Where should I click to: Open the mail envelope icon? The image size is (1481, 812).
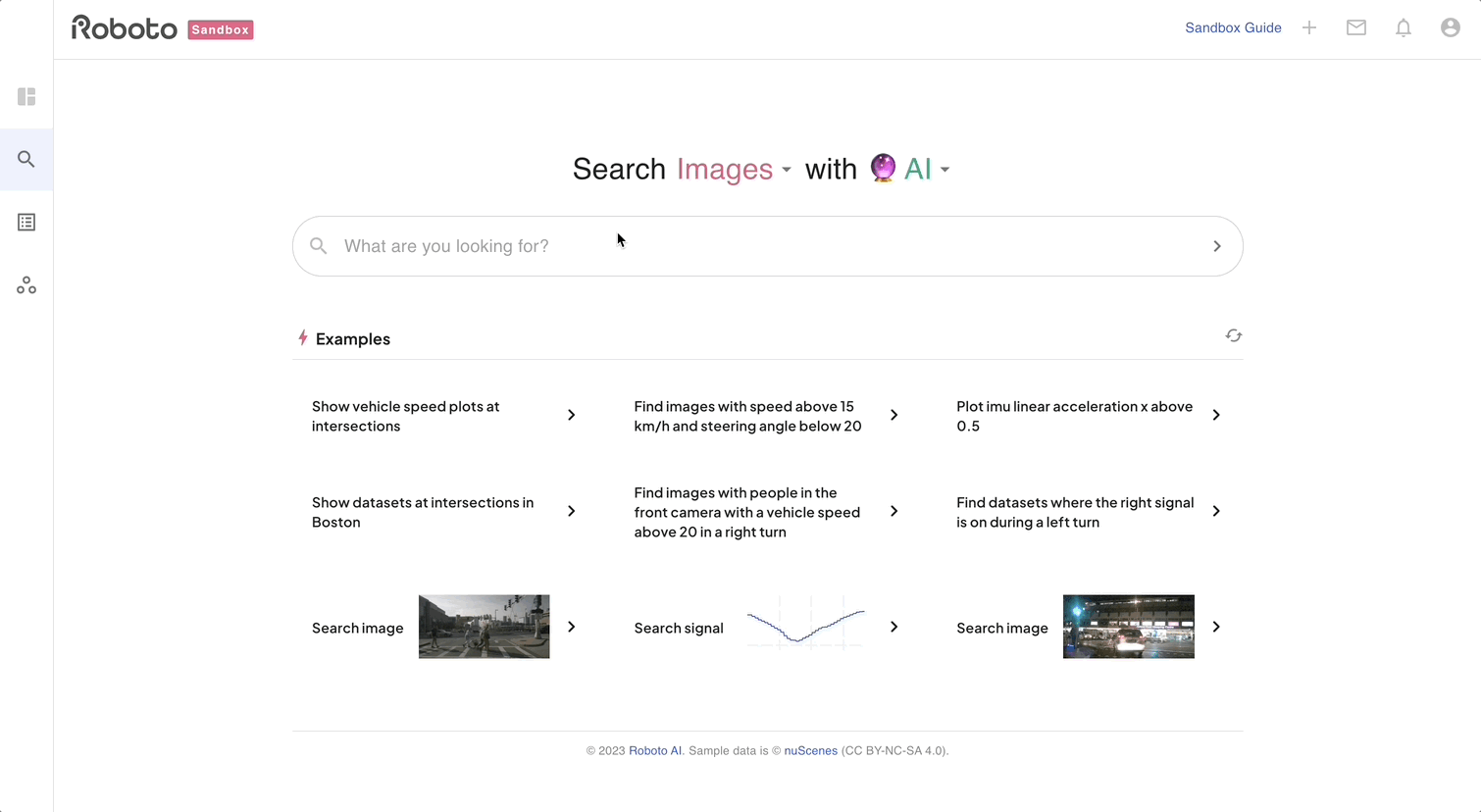[x=1356, y=28]
